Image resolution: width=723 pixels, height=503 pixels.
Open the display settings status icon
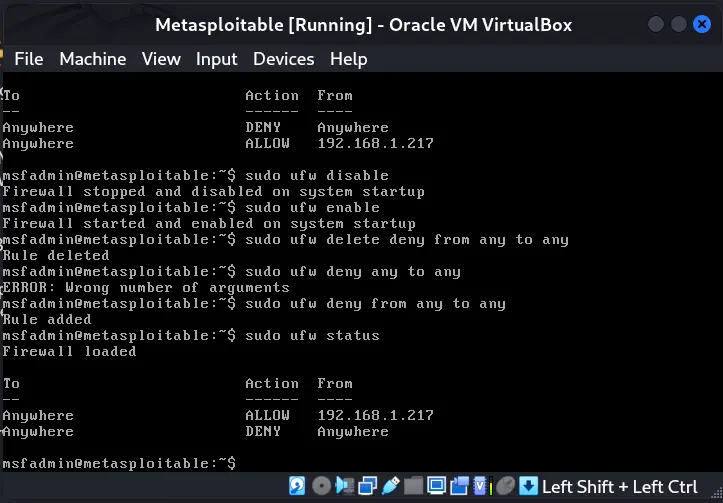(437, 486)
